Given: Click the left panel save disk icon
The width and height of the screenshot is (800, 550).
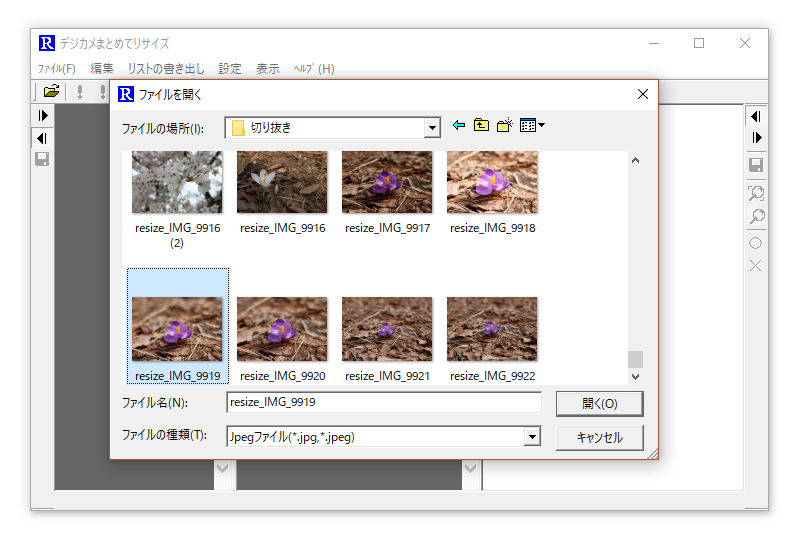Looking at the screenshot, I should click(x=42, y=159).
